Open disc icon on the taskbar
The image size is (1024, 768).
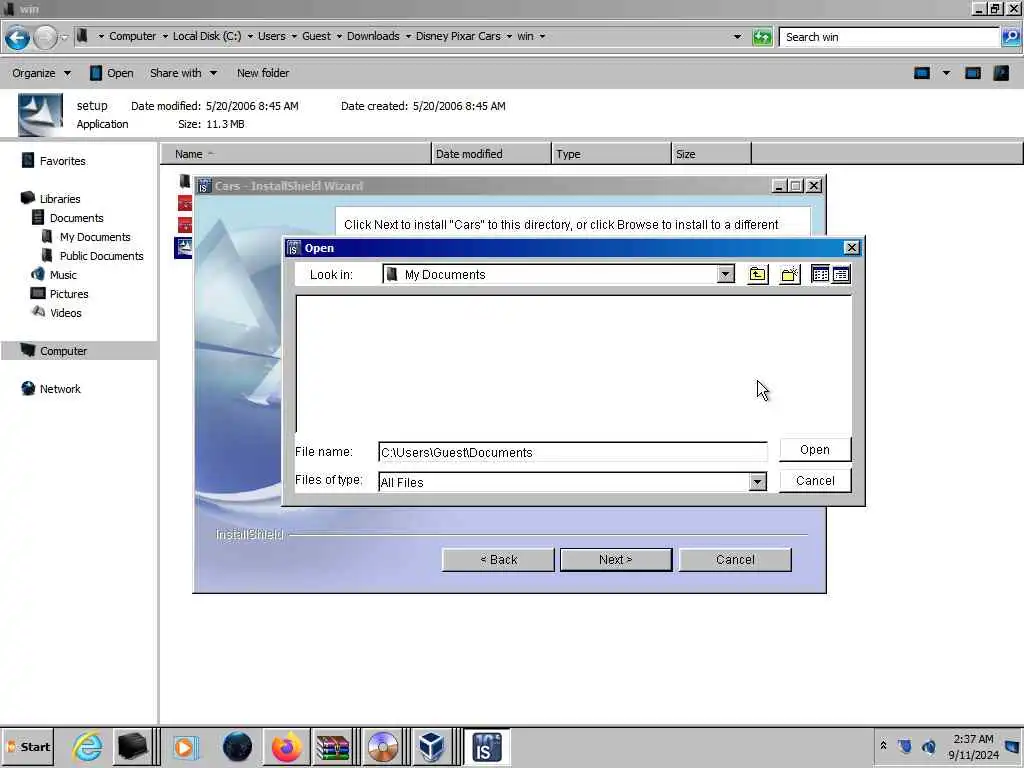(383, 747)
